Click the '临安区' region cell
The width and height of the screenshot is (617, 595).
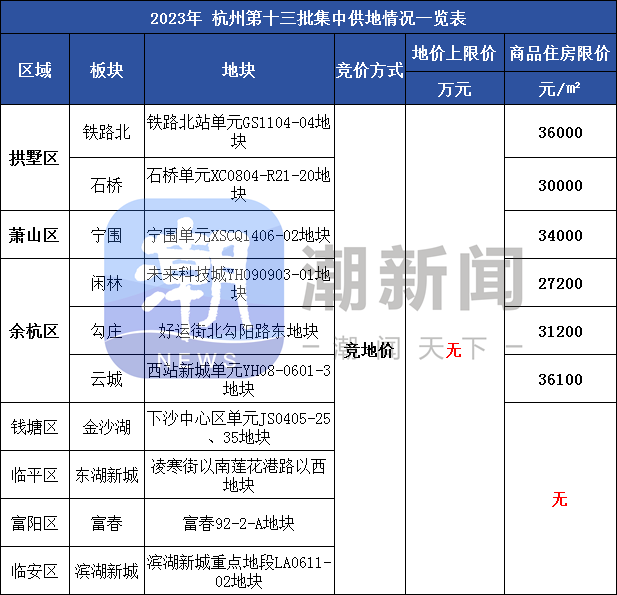pos(35,571)
